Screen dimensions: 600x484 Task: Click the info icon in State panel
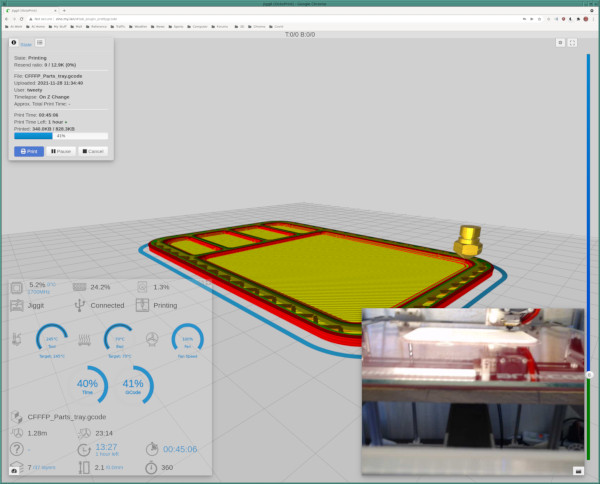point(14,42)
